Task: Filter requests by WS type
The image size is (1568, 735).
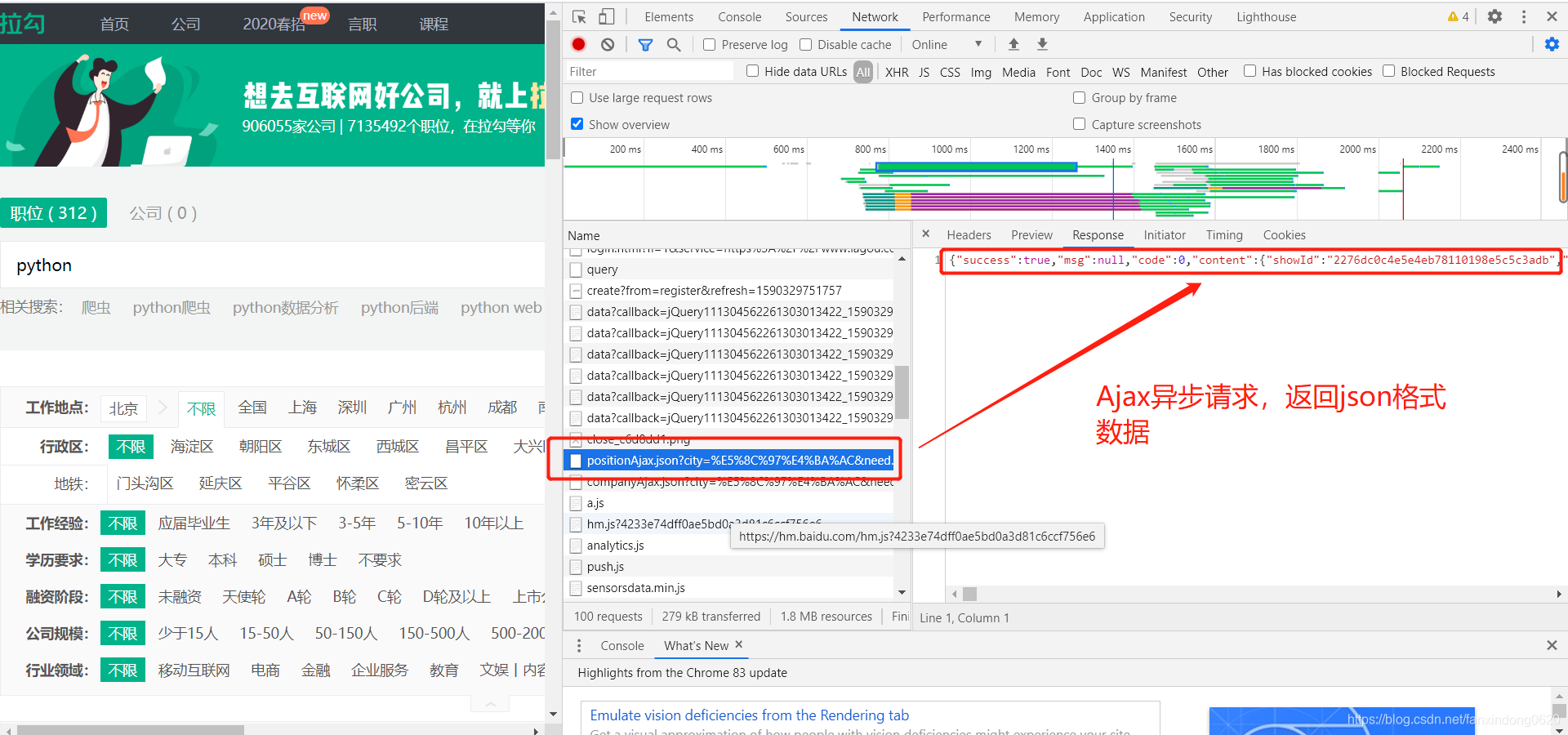Action: (1121, 72)
